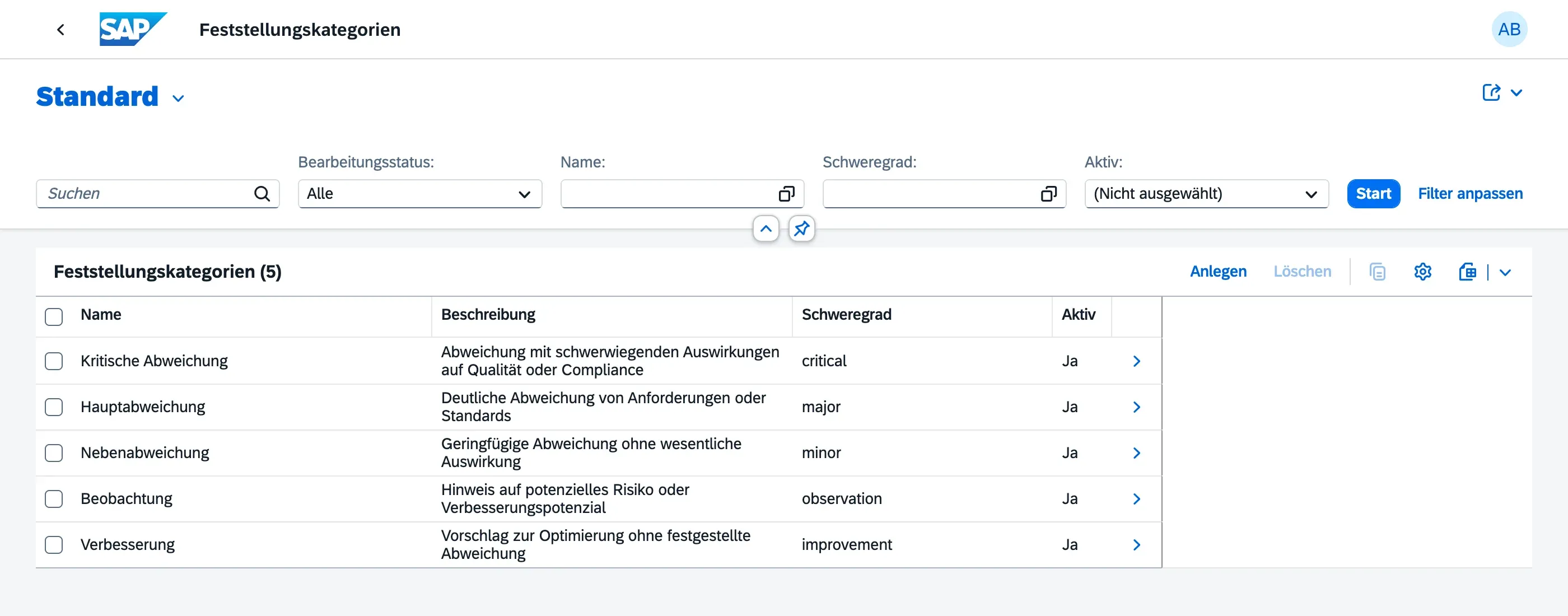Open the Standard view variant dropdown

178,98
